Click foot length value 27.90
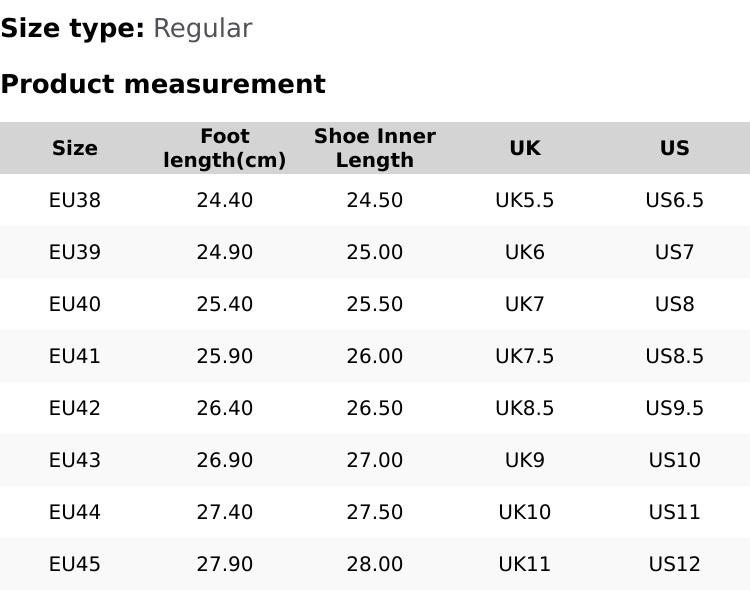The height and width of the screenshot is (590, 750). [x=225, y=564]
